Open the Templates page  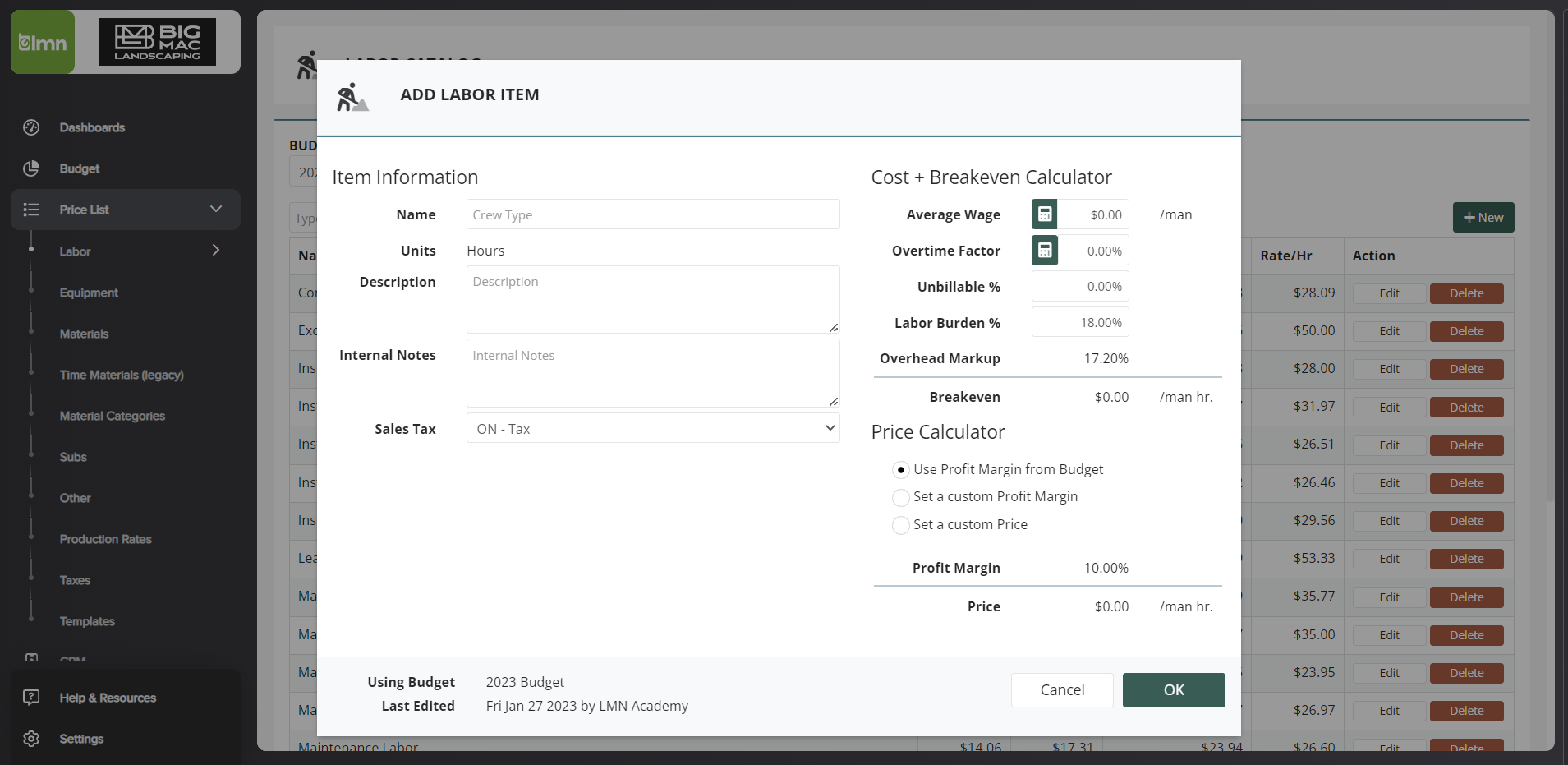pos(87,621)
